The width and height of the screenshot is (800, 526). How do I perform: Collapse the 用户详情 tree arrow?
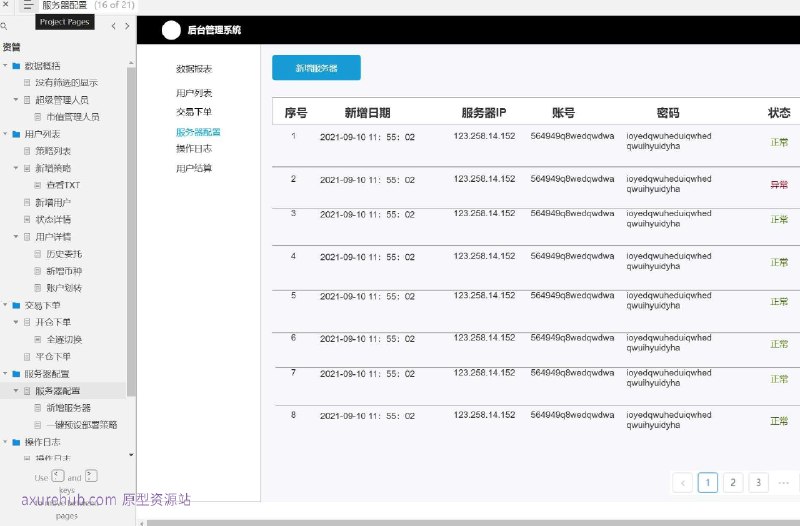tap(16, 237)
